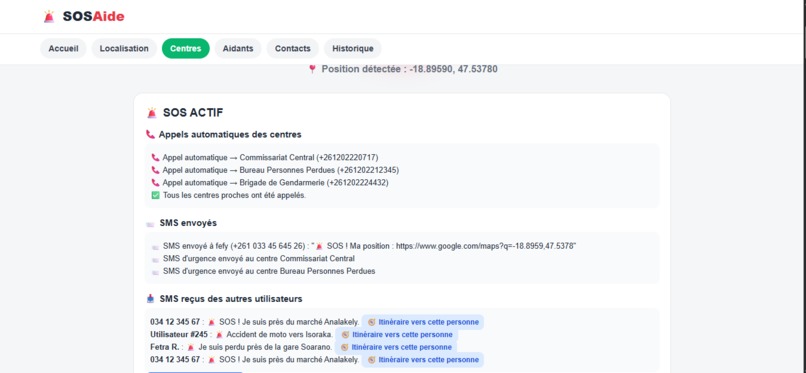Click the inbox icon beside SMS reçus heading
This screenshot has height=373, width=806.
tap(150, 299)
